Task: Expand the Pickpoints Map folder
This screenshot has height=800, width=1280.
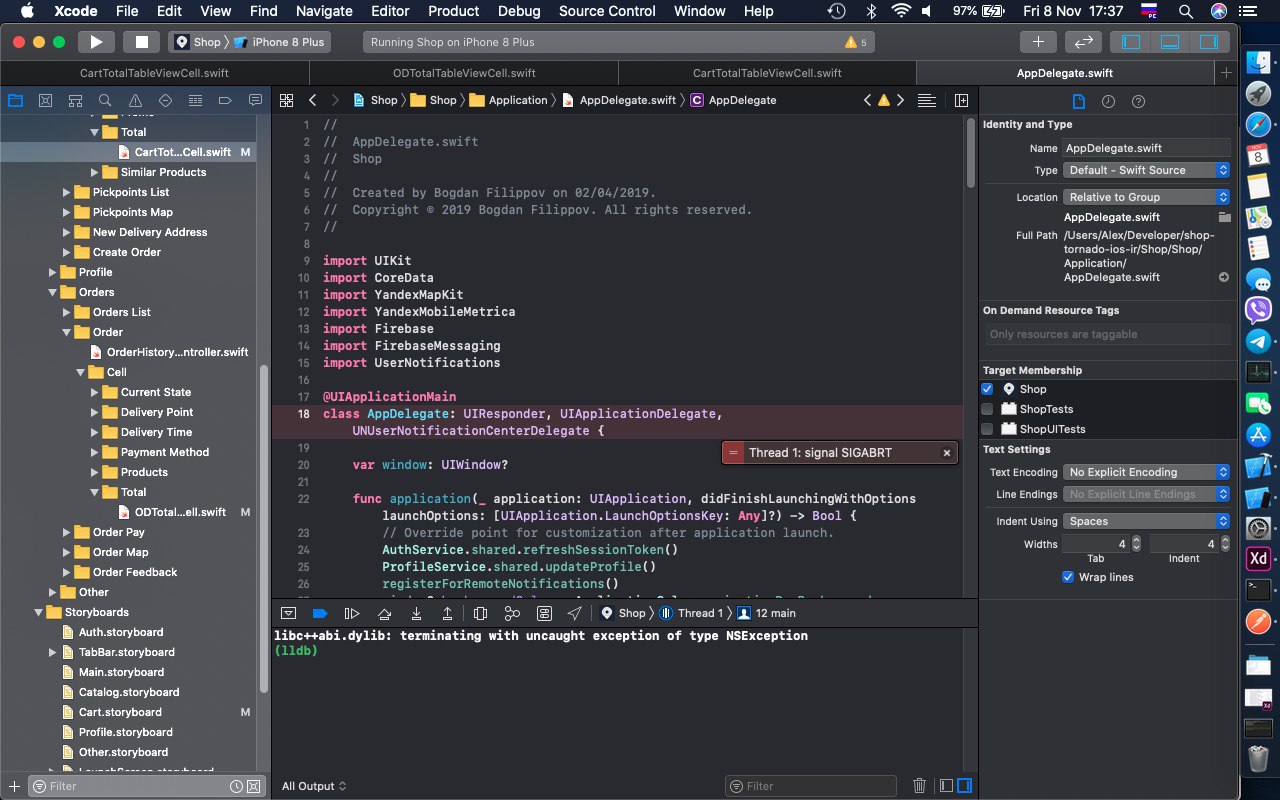Action: [x=67, y=212]
